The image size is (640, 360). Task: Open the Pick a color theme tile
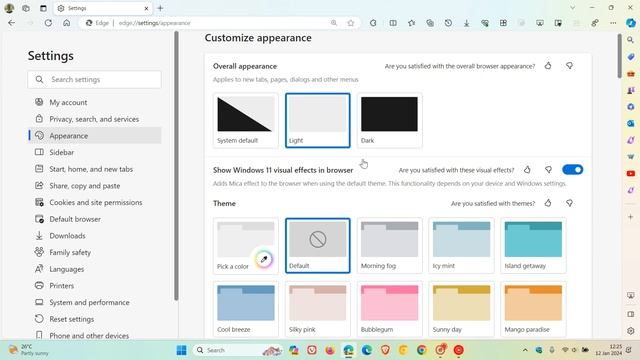tap(245, 245)
